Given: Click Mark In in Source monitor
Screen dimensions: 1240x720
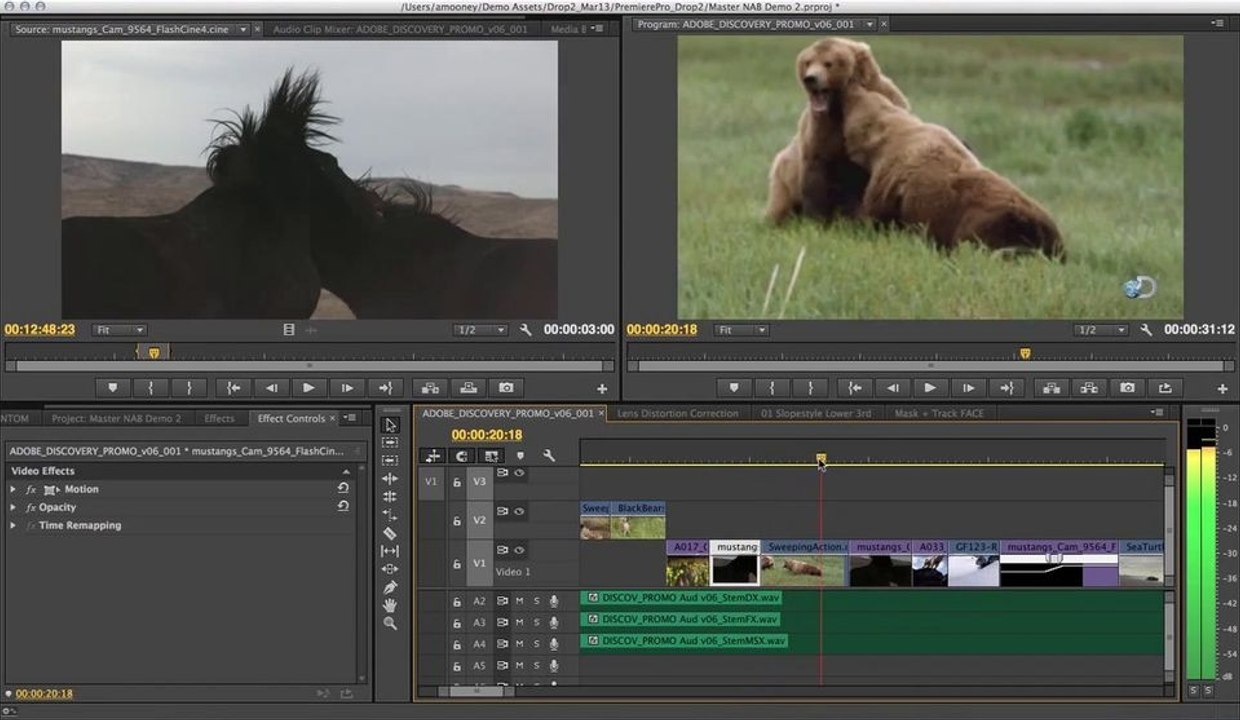Looking at the screenshot, I should point(151,387).
